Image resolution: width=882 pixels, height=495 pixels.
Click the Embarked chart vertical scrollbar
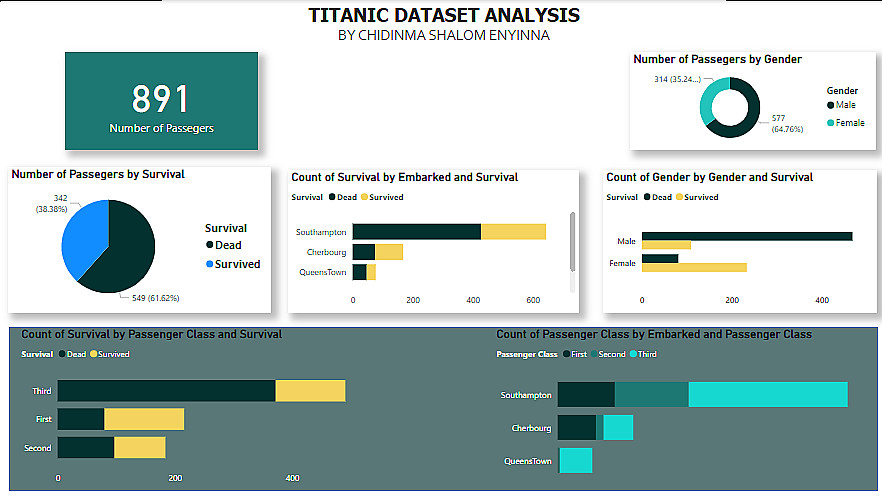(573, 242)
